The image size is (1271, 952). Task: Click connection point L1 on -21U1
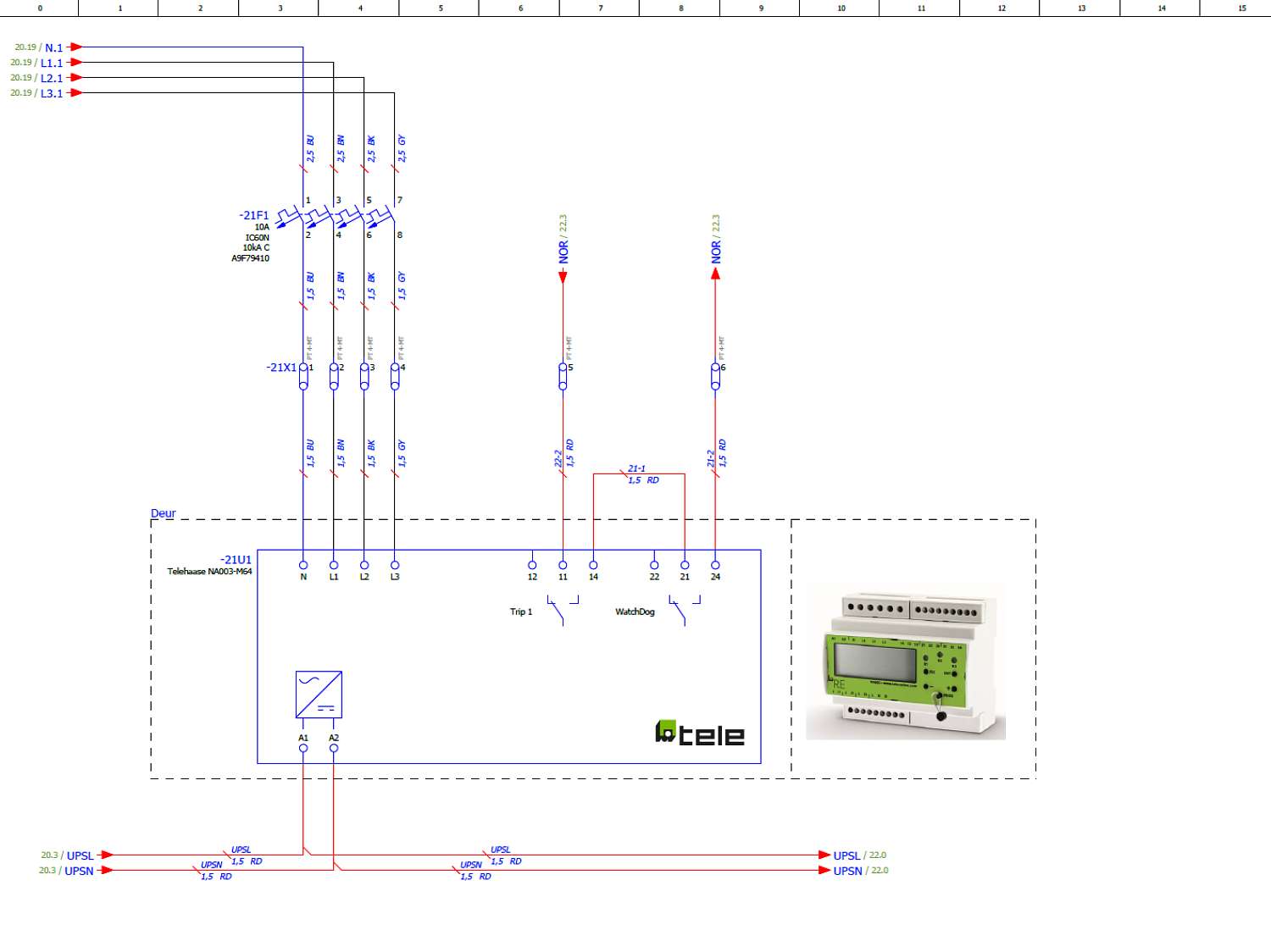pyautogui.click(x=334, y=565)
